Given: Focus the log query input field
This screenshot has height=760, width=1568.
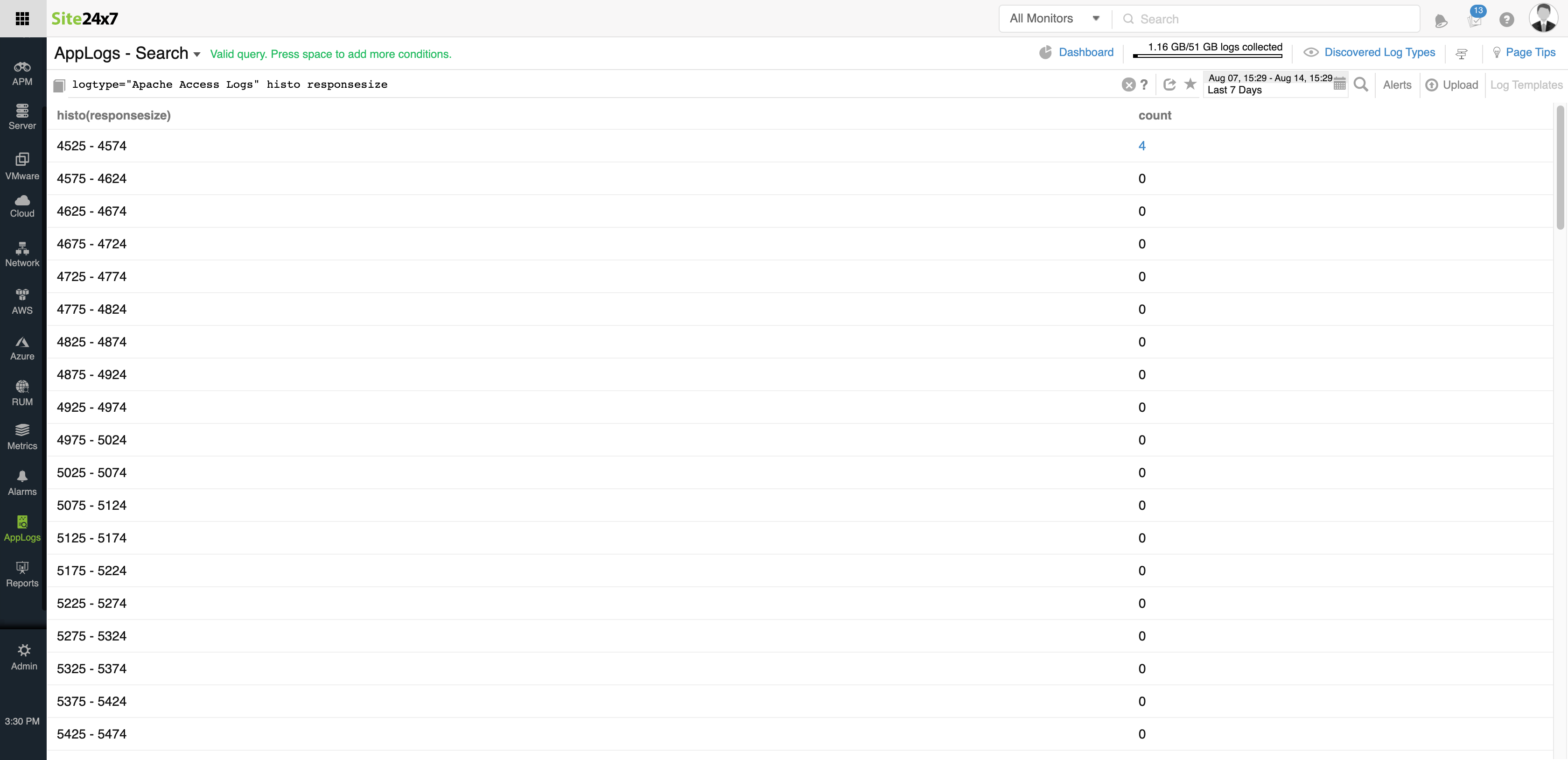Looking at the screenshot, I should pyautogui.click(x=548, y=84).
